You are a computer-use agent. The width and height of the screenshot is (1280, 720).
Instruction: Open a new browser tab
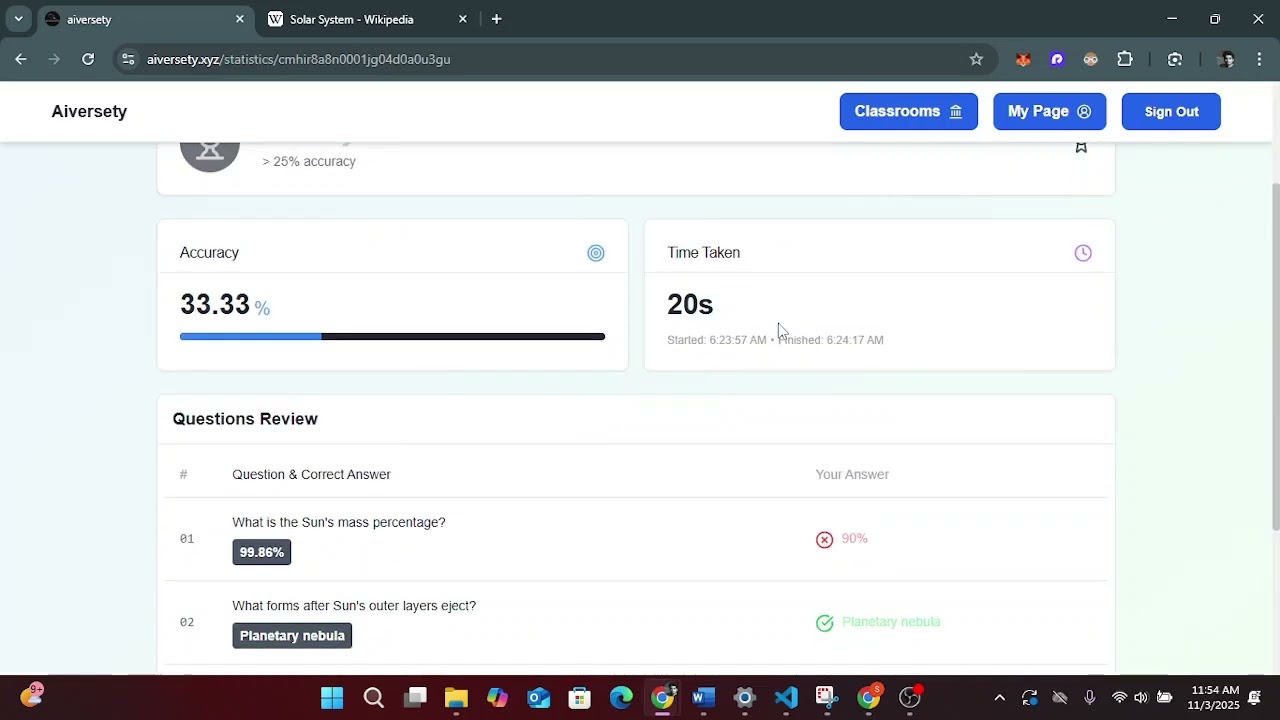(496, 19)
